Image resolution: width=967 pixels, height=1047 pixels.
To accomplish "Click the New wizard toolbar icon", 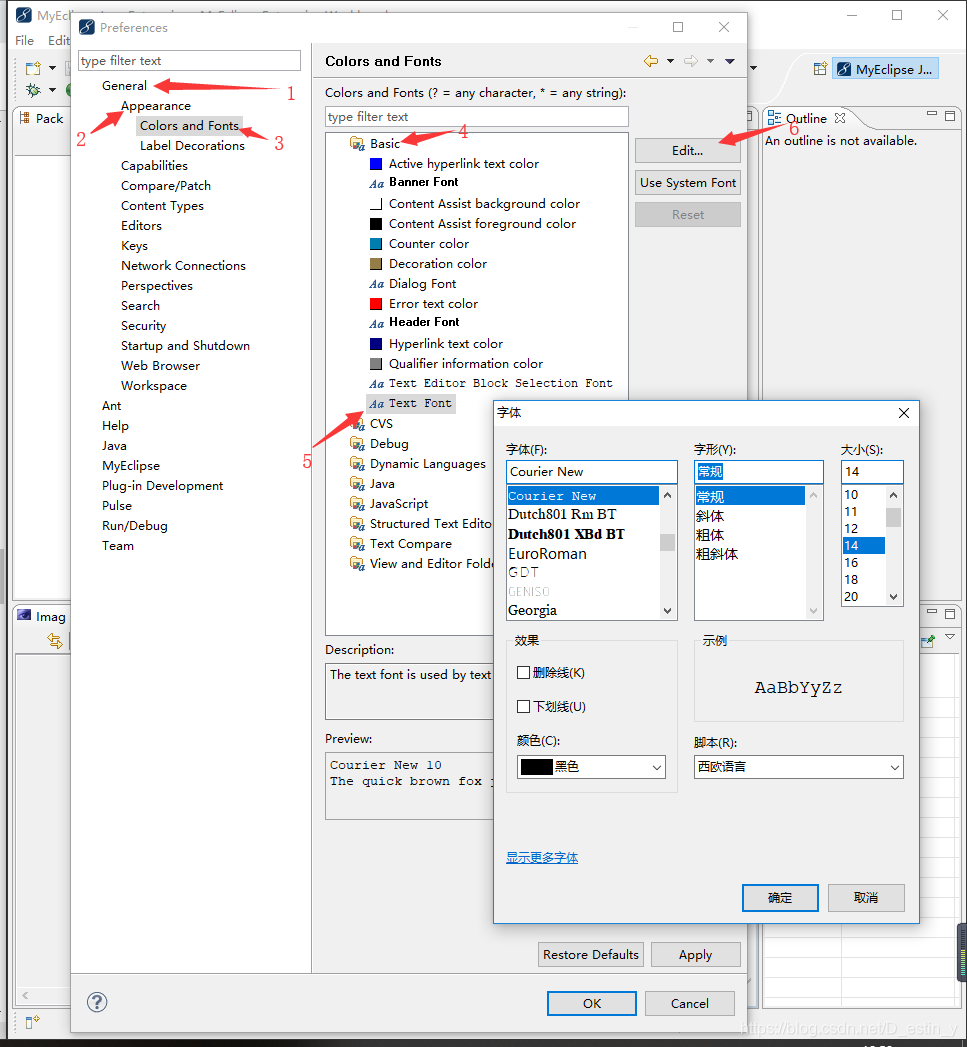I will click(33, 68).
